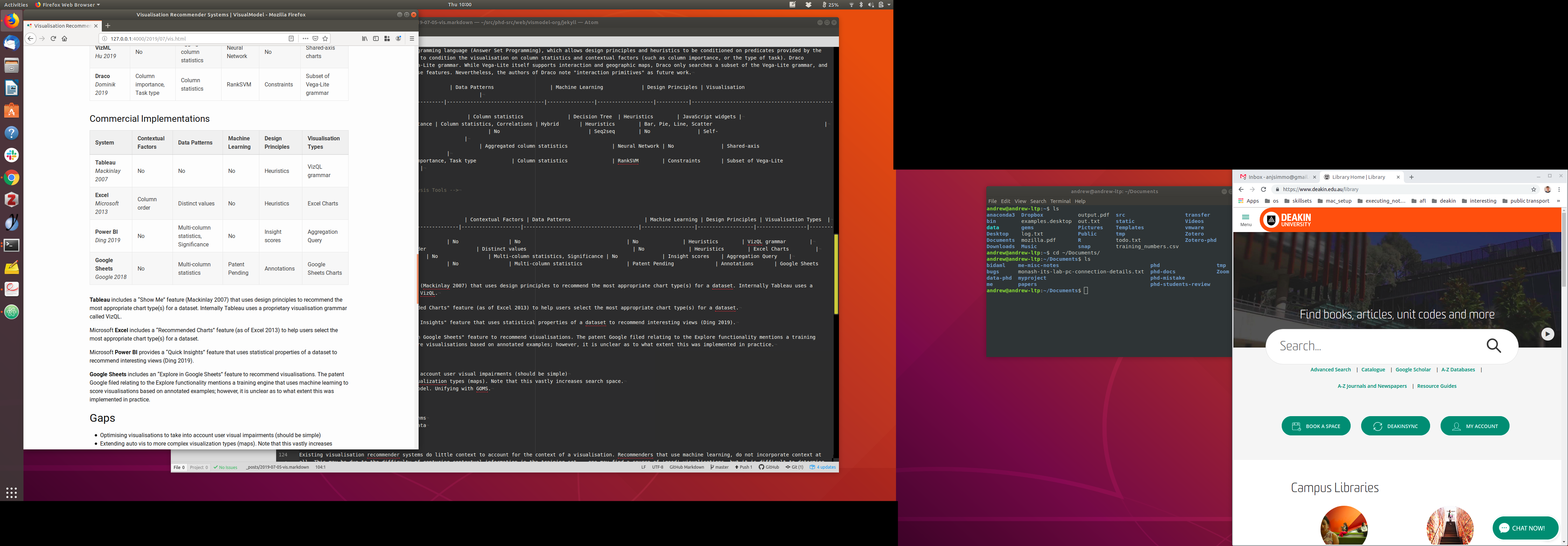Open Terminal menu in terminal window
1568x546 pixels.
[x=1060, y=201]
